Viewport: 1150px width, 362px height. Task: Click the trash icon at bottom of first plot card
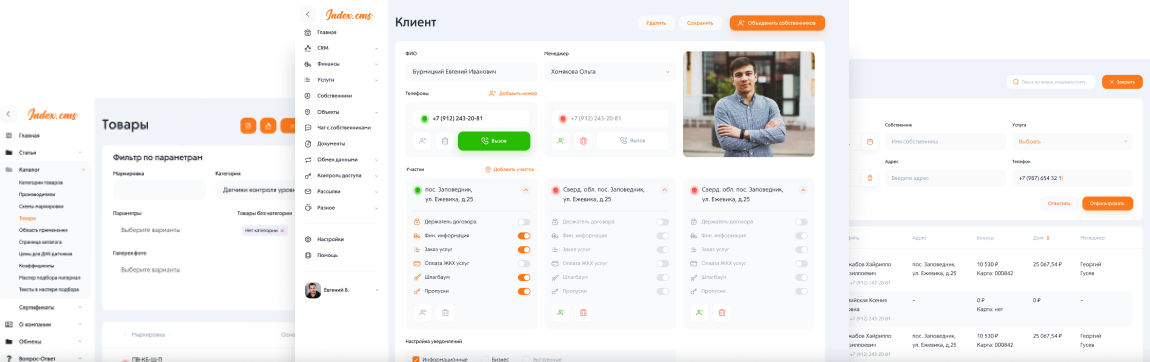(x=444, y=313)
